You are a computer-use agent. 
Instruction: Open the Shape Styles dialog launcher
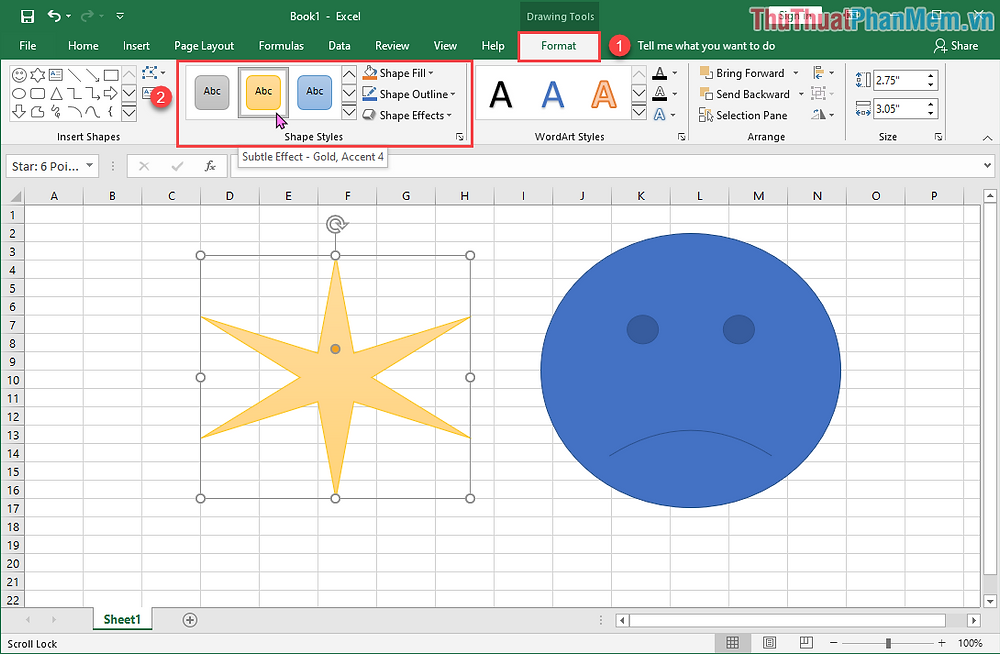(459, 137)
